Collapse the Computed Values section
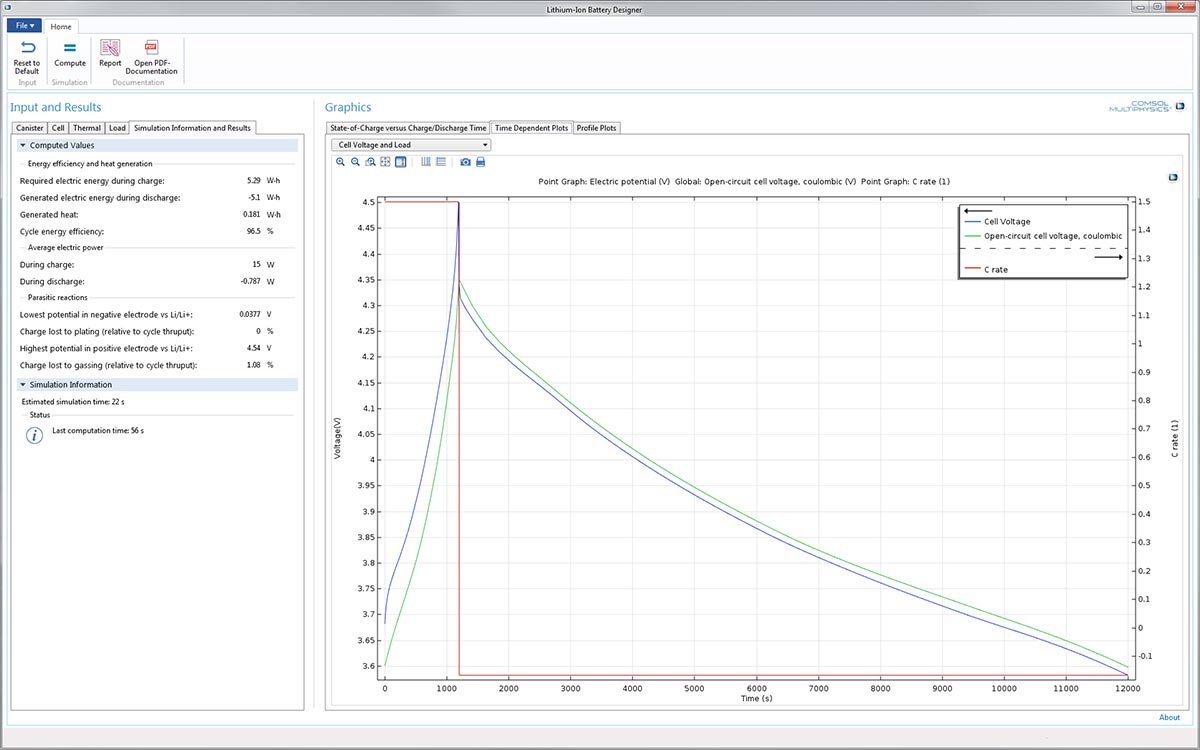The width and height of the screenshot is (1200, 750). [22, 145]
